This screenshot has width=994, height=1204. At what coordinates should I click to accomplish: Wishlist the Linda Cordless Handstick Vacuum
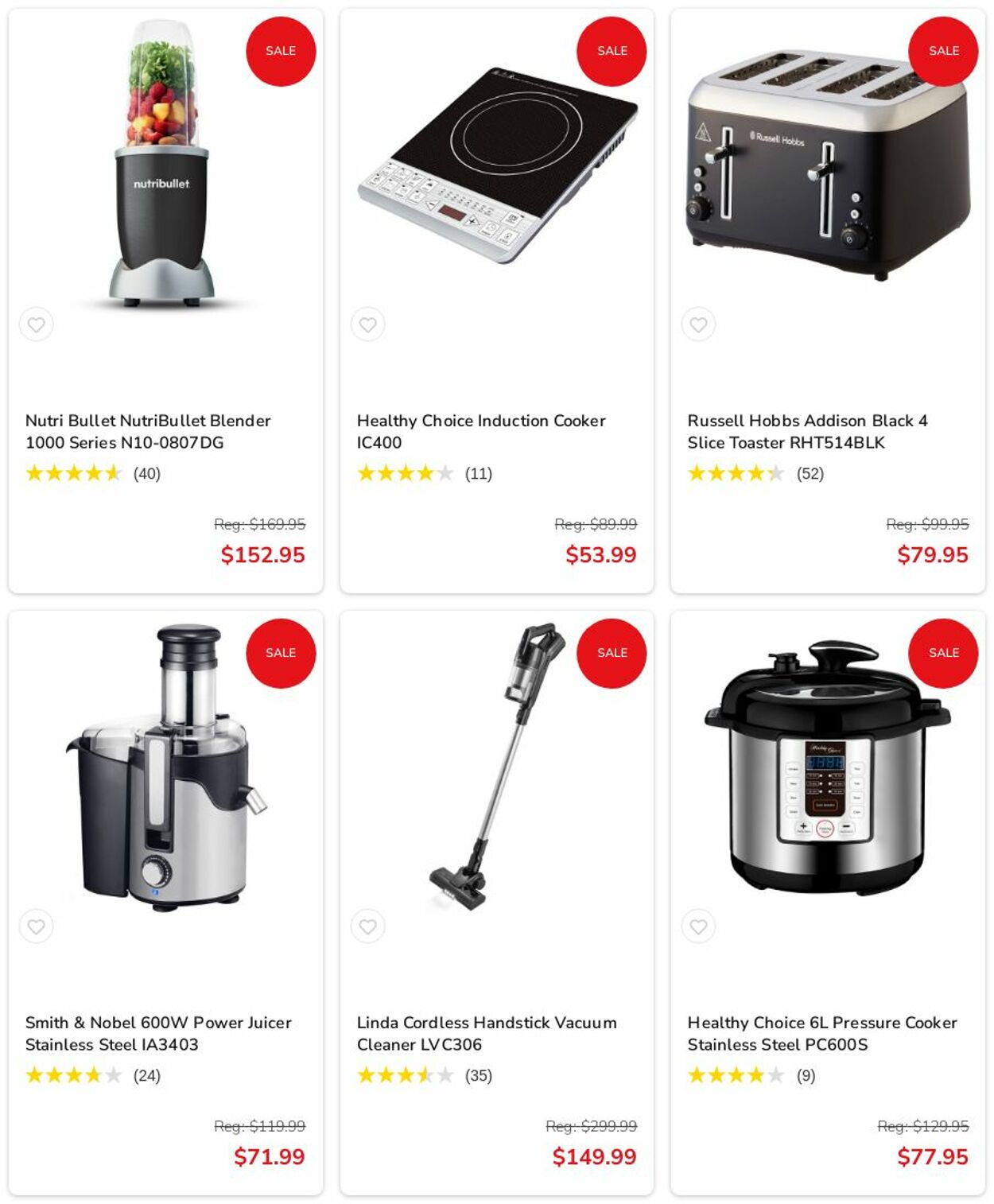[x=367, y=926]
